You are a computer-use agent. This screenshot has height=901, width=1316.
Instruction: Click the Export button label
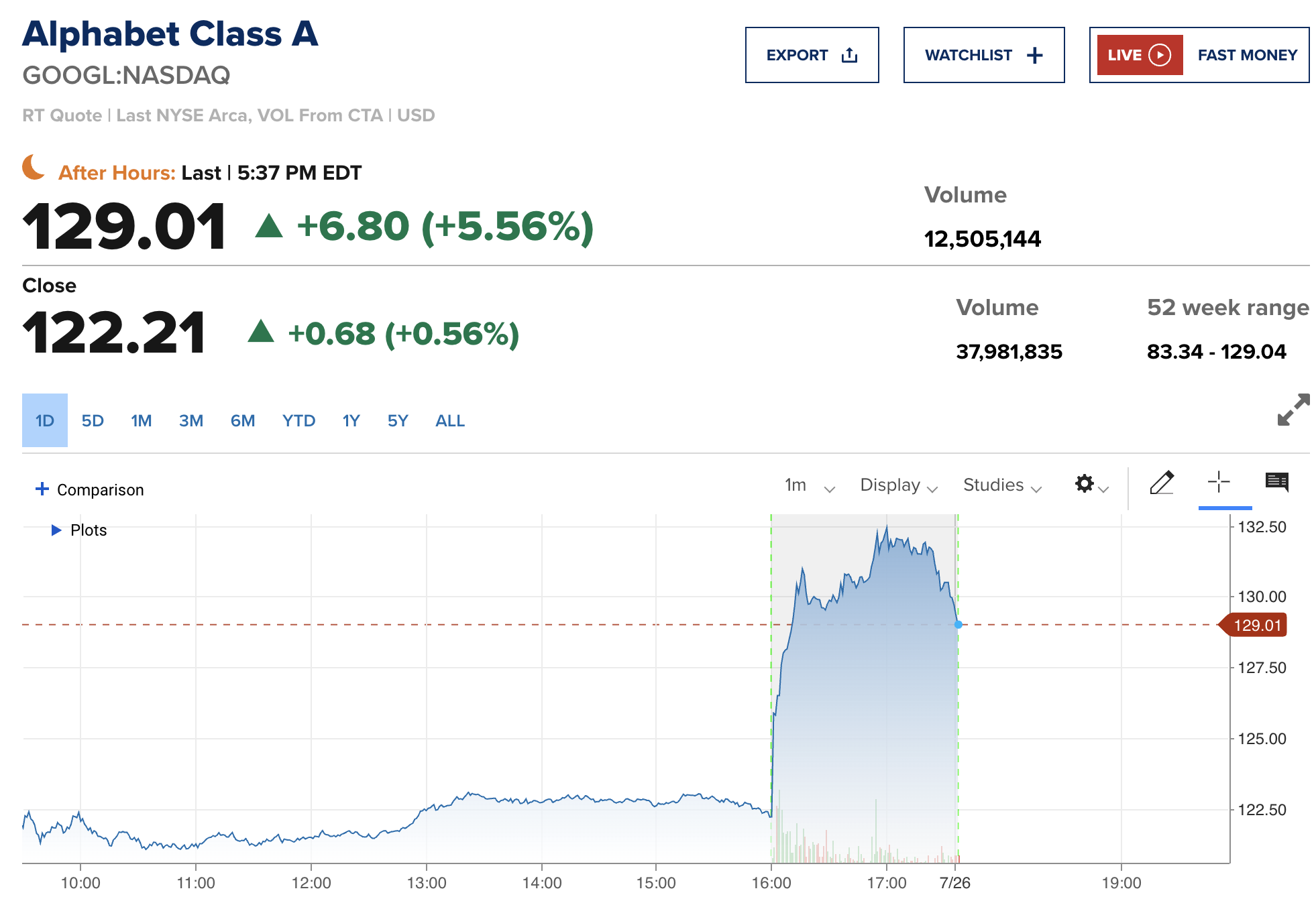pyautogui.click(x=797, y=55)
